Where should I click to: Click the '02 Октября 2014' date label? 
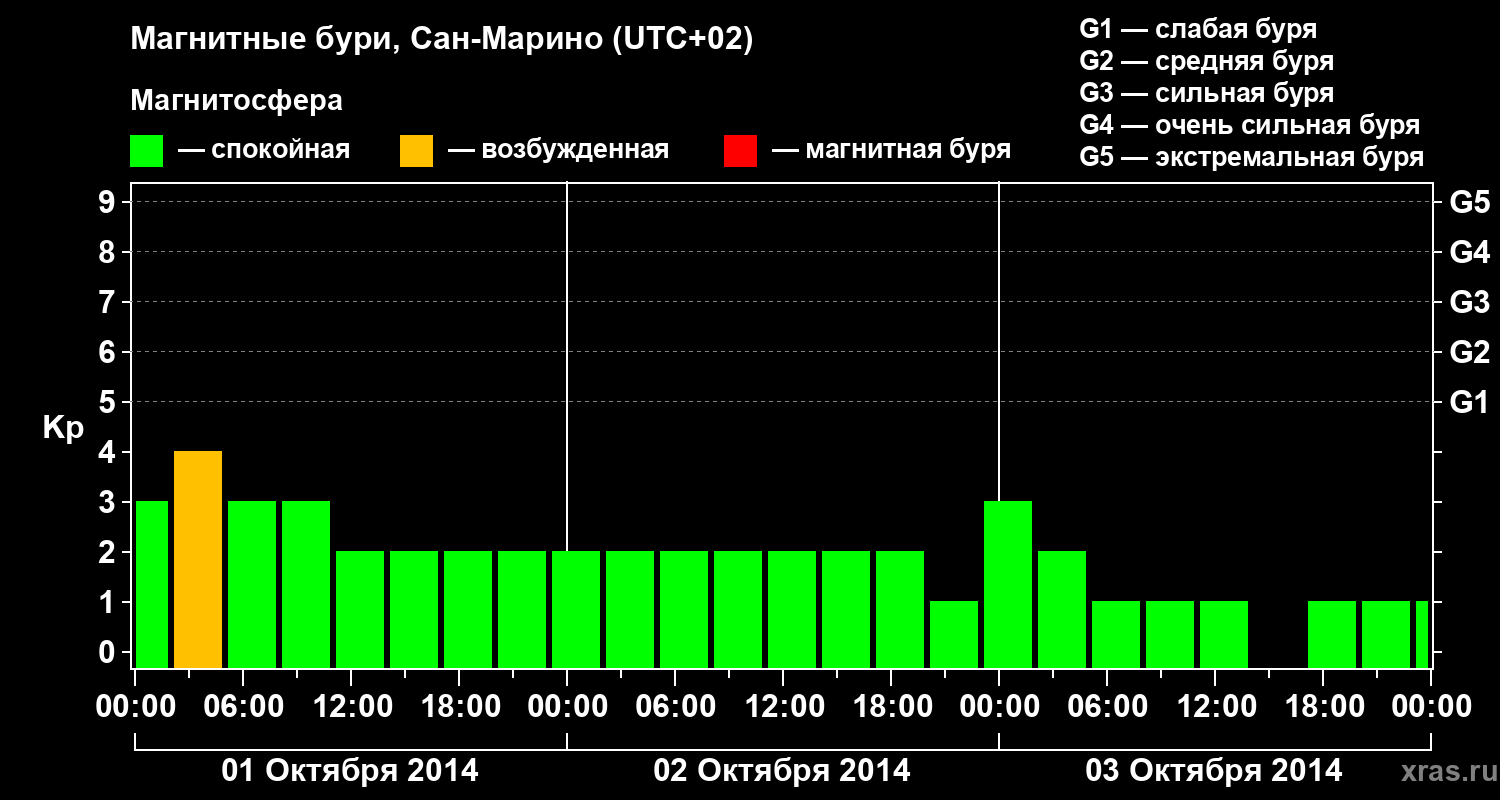coord(782,771)
